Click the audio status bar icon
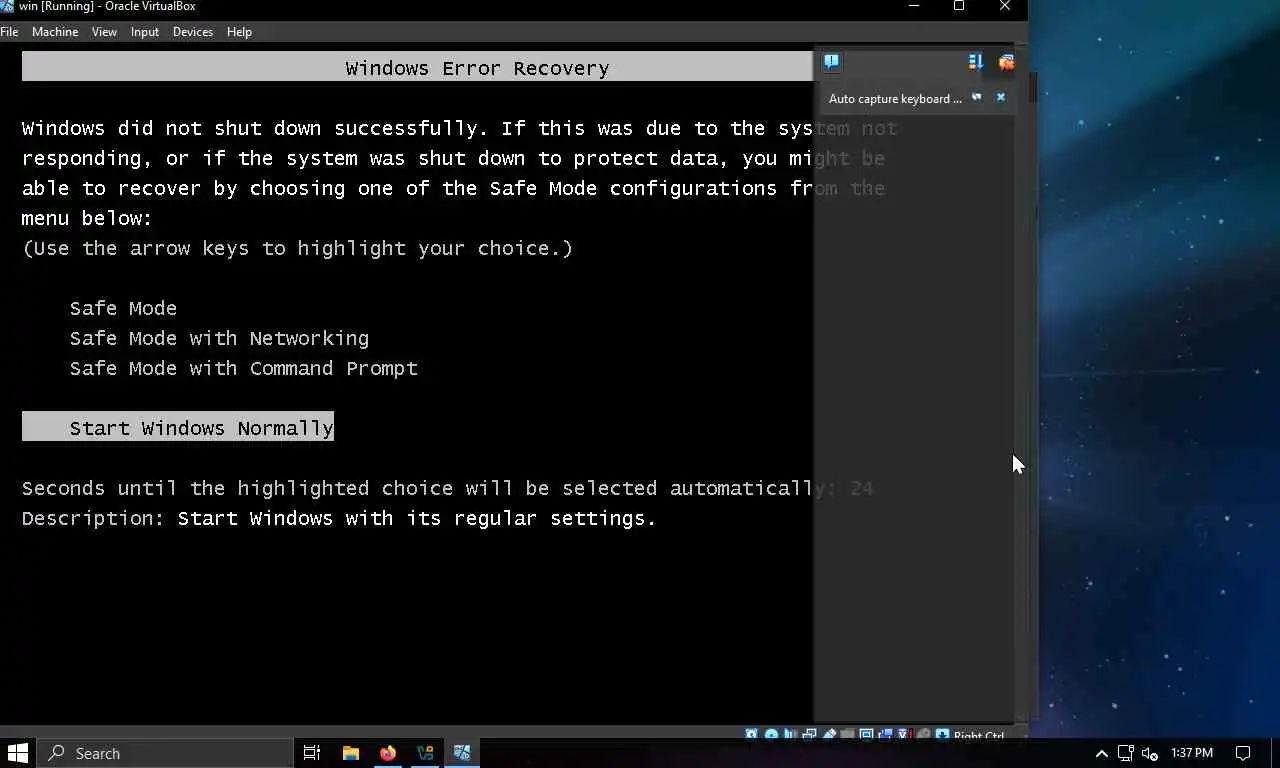The image size is (1280, 768). pyautogui.click(x=789, y=735)
